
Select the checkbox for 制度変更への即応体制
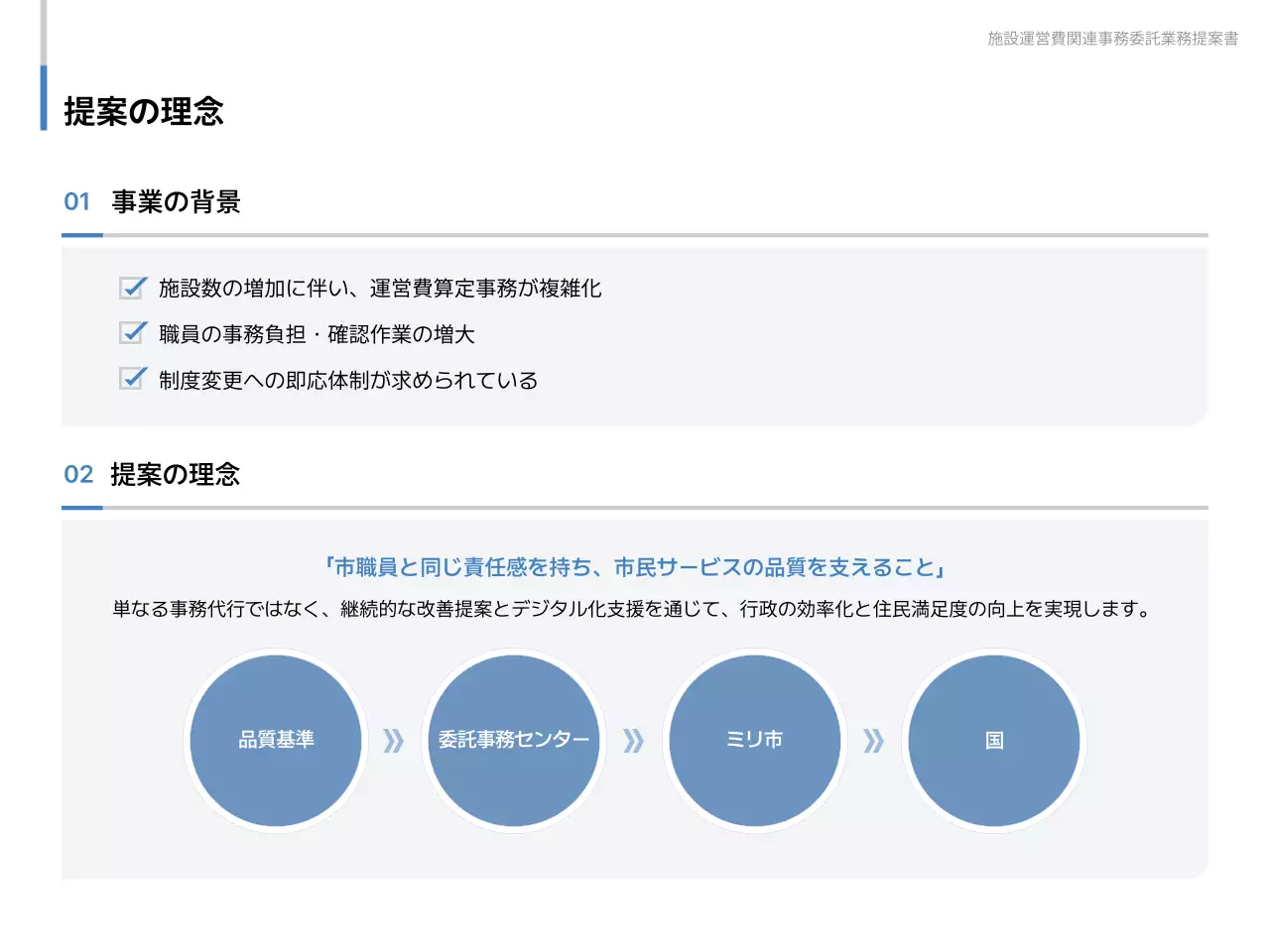coord(133,379)
